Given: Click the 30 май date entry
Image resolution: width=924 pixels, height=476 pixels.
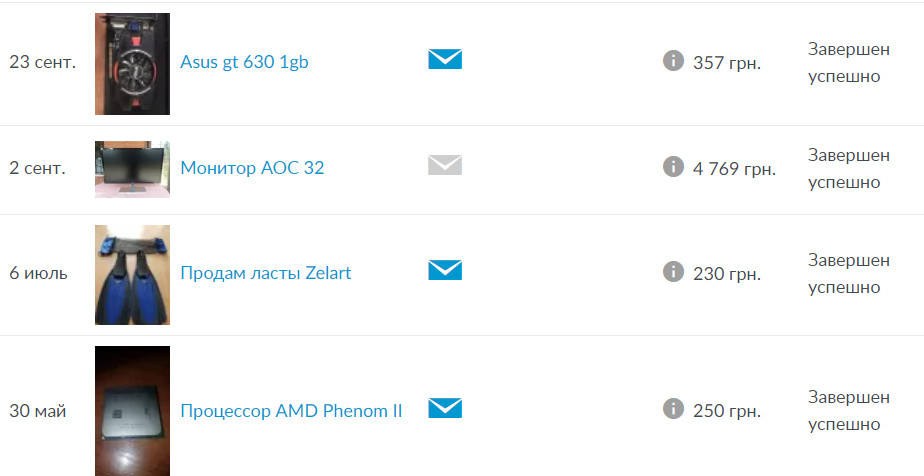Looking at the screenshot, I should coord(38,411).
